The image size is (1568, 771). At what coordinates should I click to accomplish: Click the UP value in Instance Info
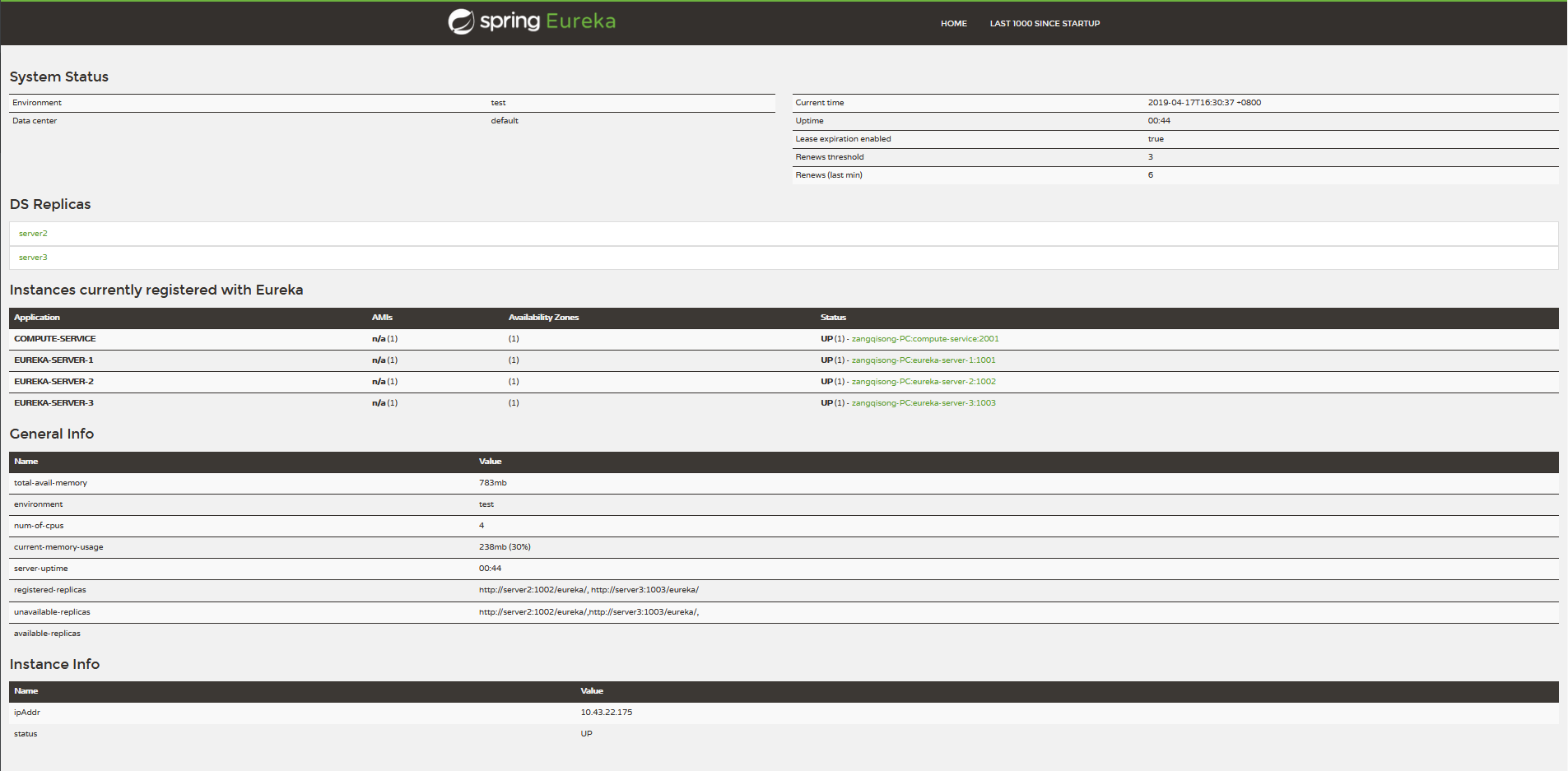586,734
